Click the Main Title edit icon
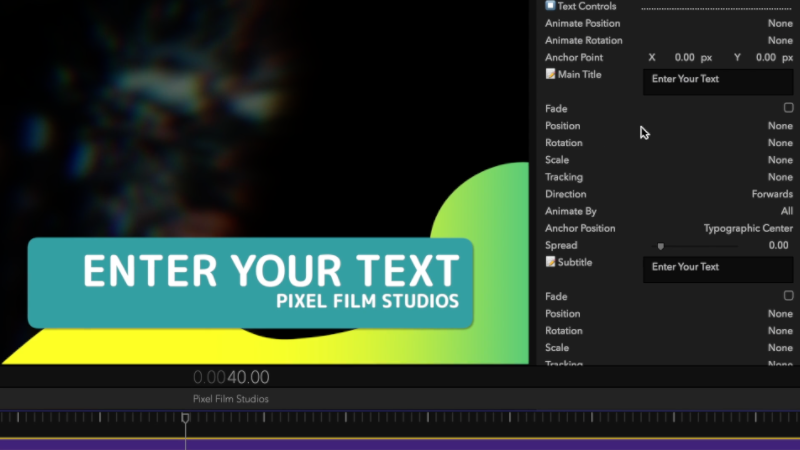 click(x=550, y=73)
